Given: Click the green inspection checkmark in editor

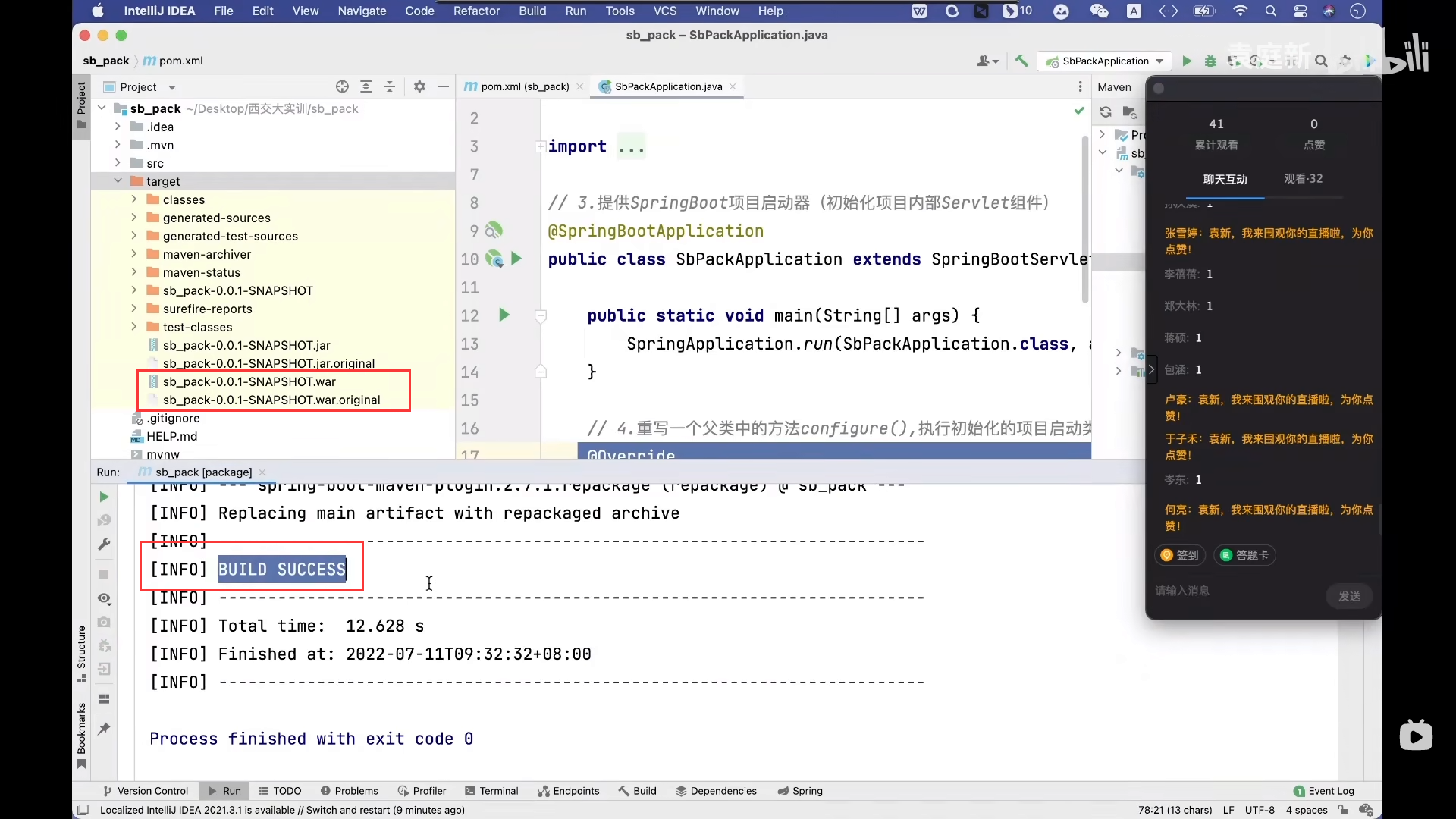Looking at the screenshot, I should coord(1079,111).
